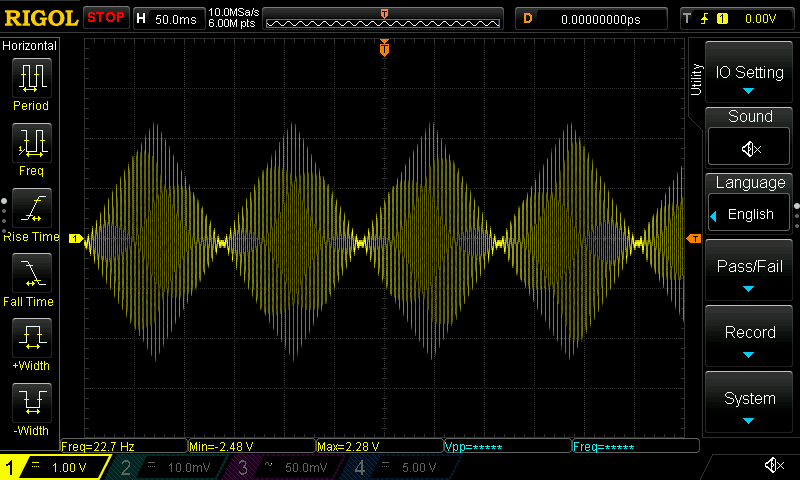
Task: Click the trigger level T marker beside the grid
Action: click(x=694, y=239)
